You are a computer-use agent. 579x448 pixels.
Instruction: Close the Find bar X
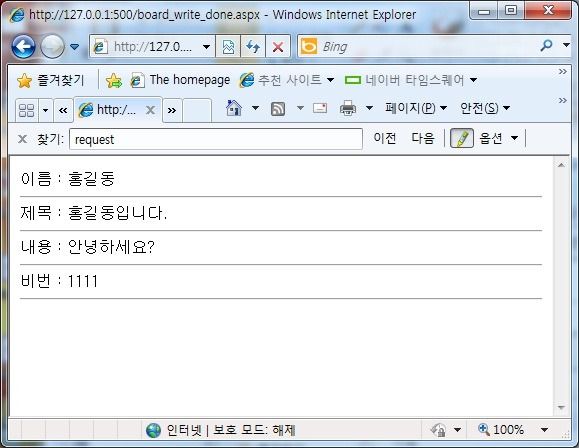pos(22,139)
